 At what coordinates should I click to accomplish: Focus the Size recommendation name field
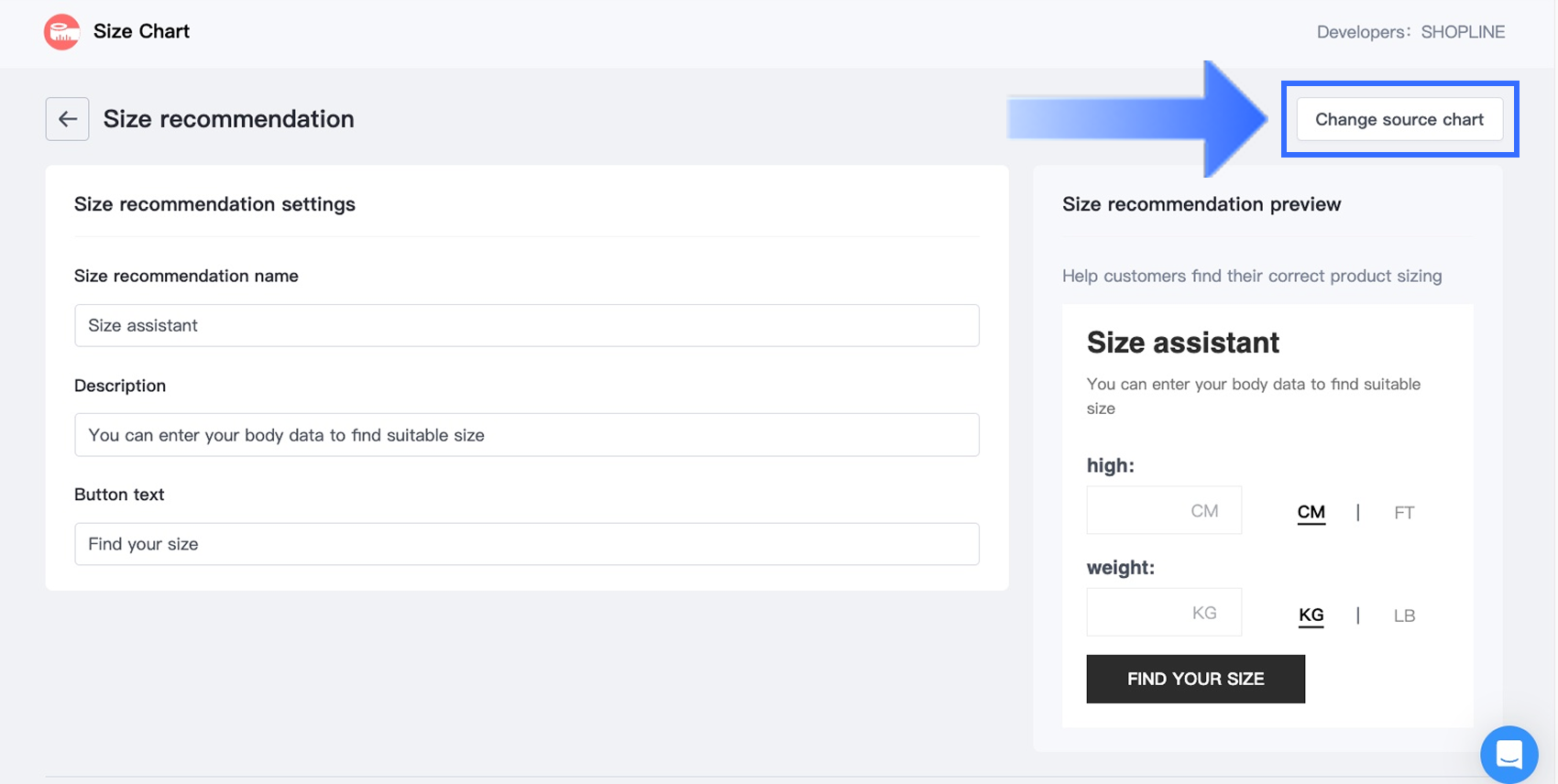[x=526, y=325]
